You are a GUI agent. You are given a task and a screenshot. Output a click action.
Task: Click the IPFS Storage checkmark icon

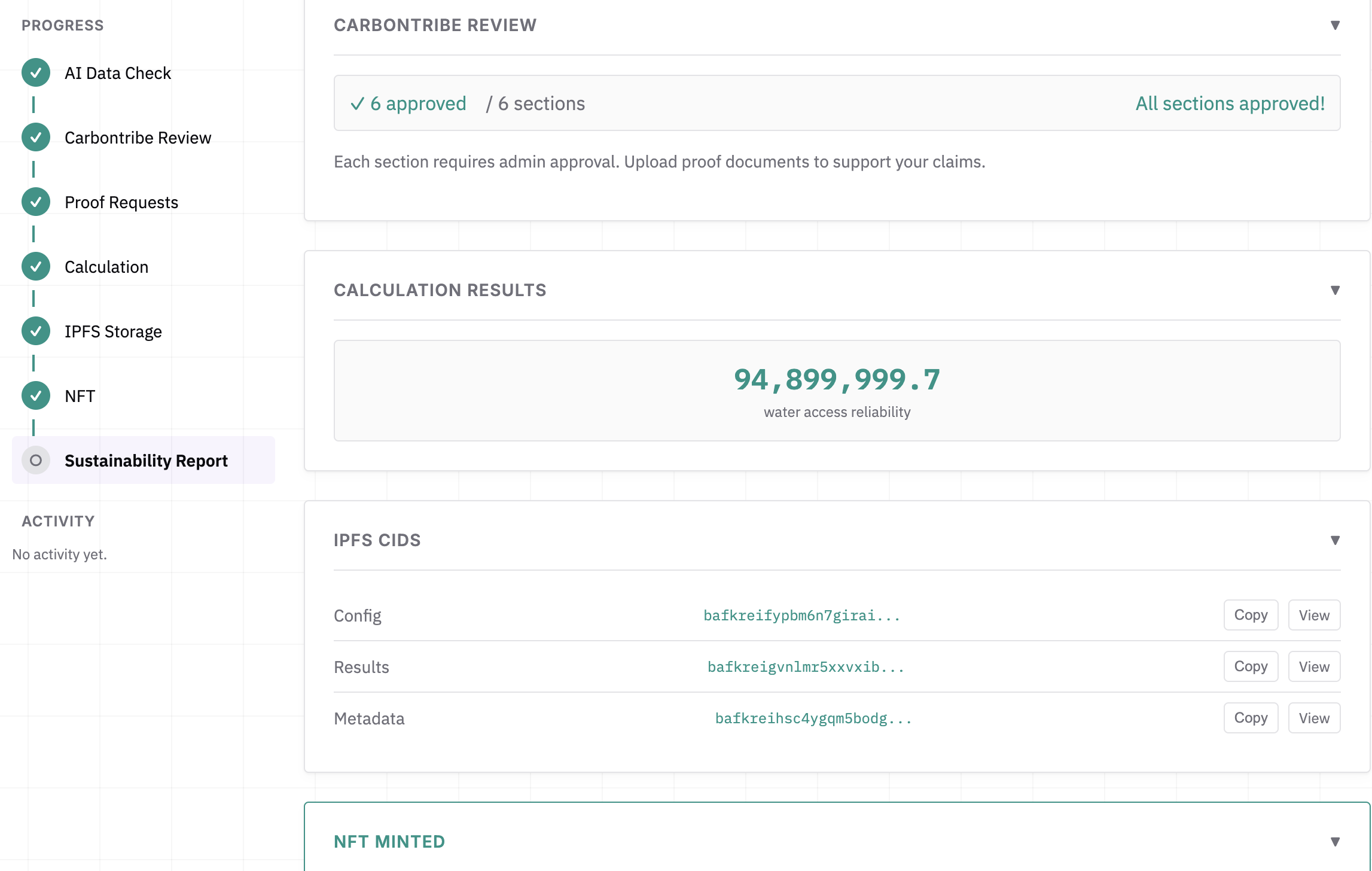(x=36, y=331)
